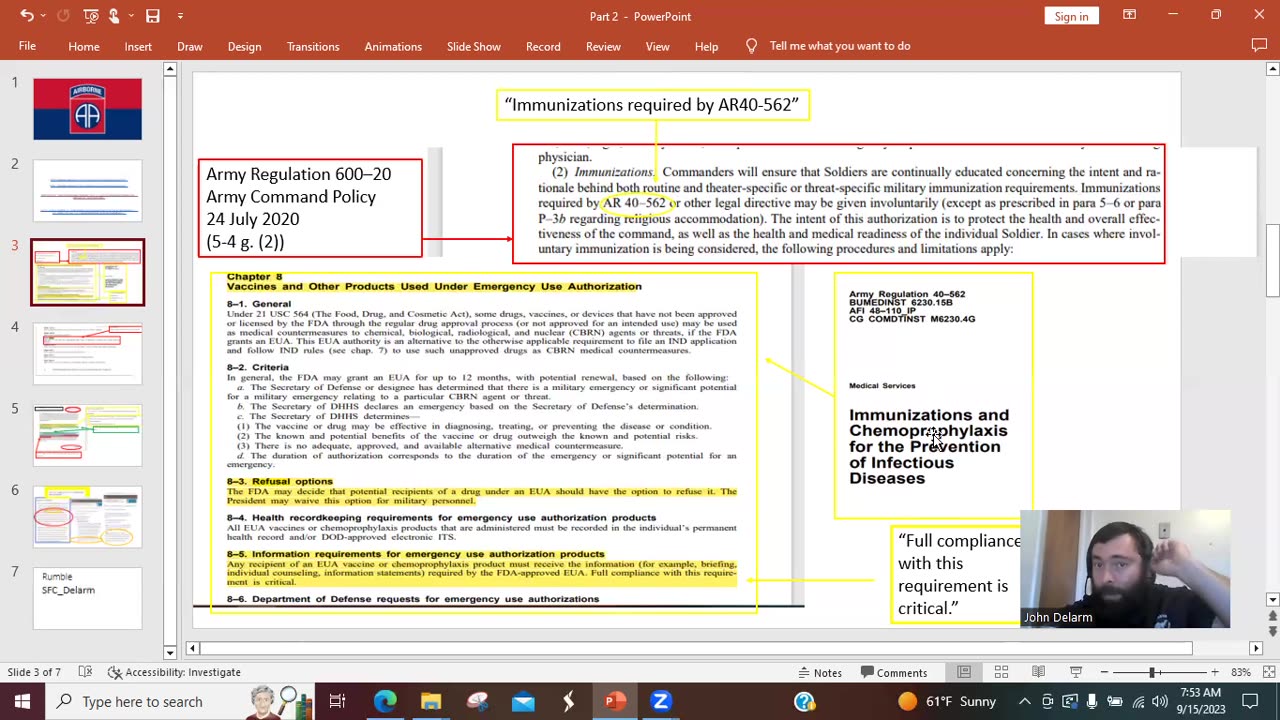This screenshot has width=1280, height=720.
Task: Go to previous slide double-arrow button
Action: [x=1272, y=617]
